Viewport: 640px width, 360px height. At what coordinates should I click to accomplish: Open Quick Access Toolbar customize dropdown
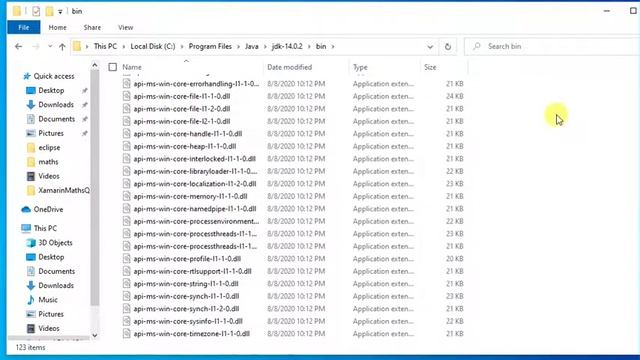[60, 11]
